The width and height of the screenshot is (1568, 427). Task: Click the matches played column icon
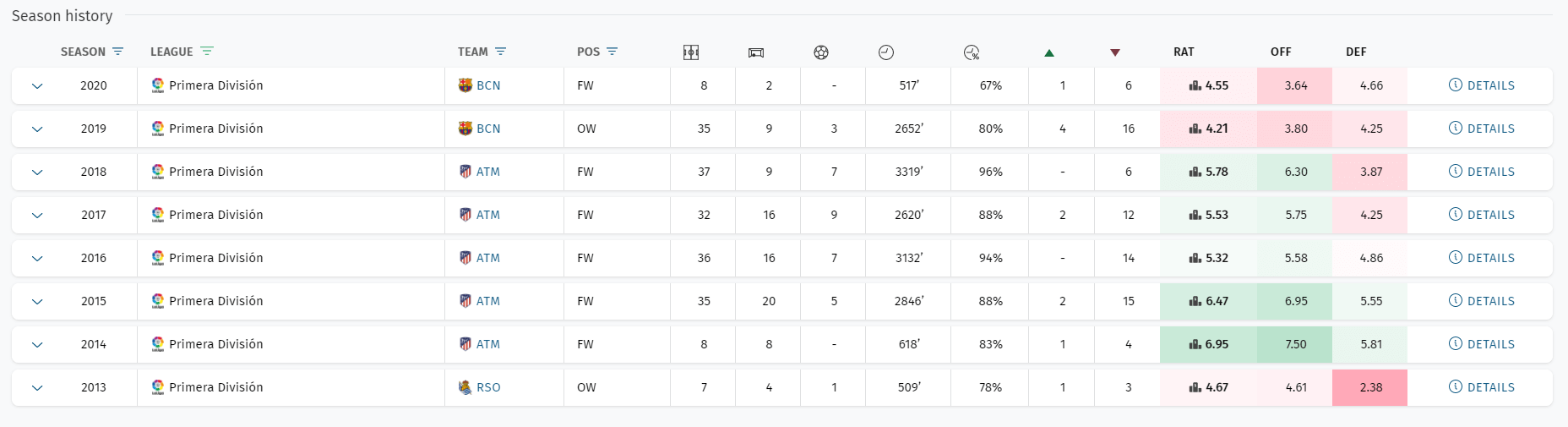click(x=691, y=52)
